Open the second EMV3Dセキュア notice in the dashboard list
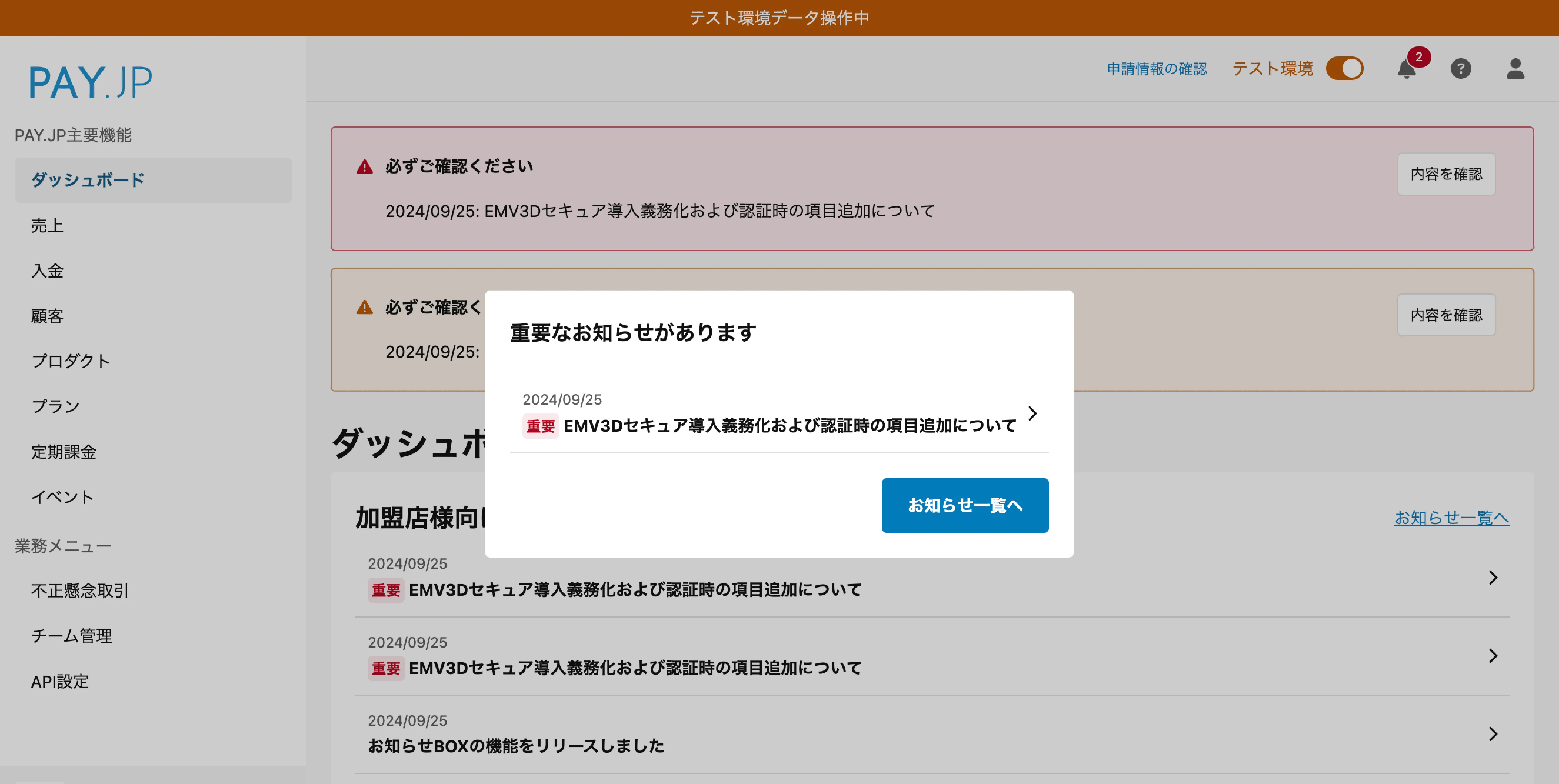The width and height of the screenshot is (1559, 784). tap(932, 656)
